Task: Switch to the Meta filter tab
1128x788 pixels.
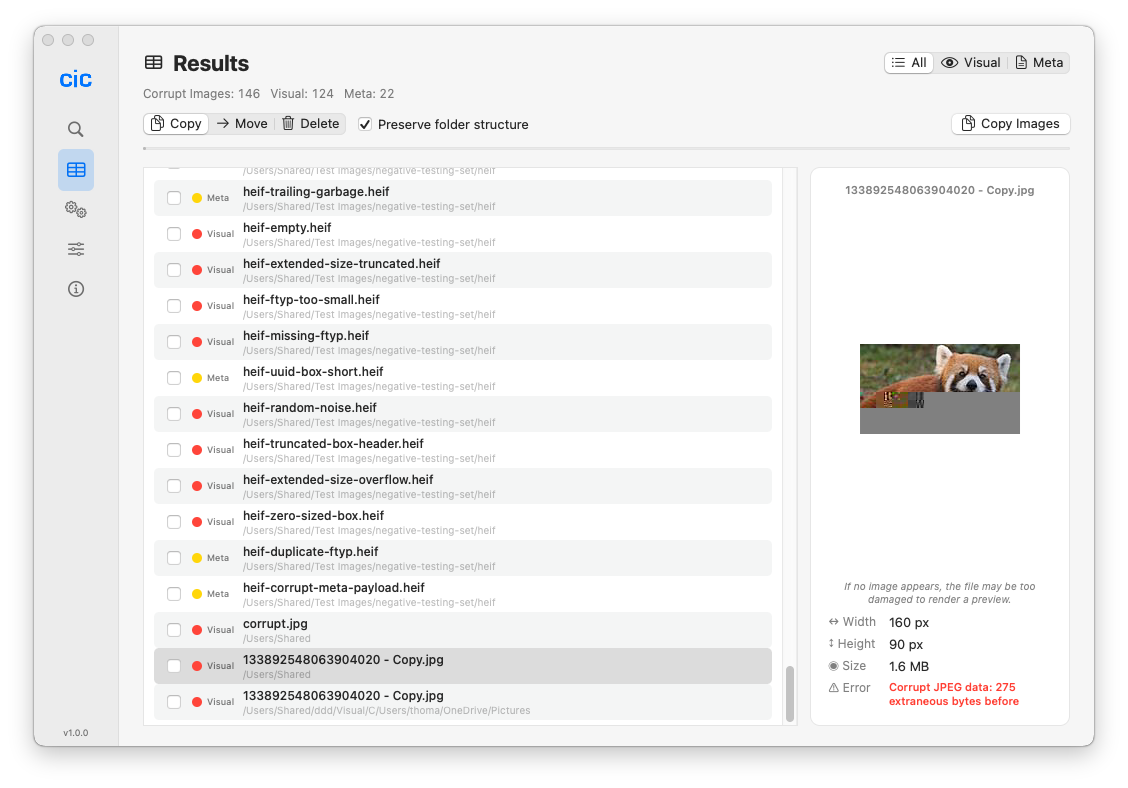Action: [x=1039, y=63]
